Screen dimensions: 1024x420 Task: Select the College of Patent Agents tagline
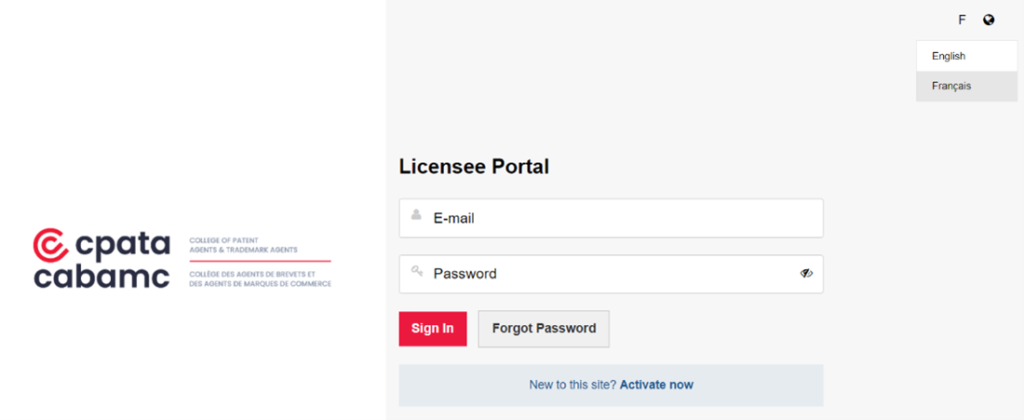(x=243, y=245)
